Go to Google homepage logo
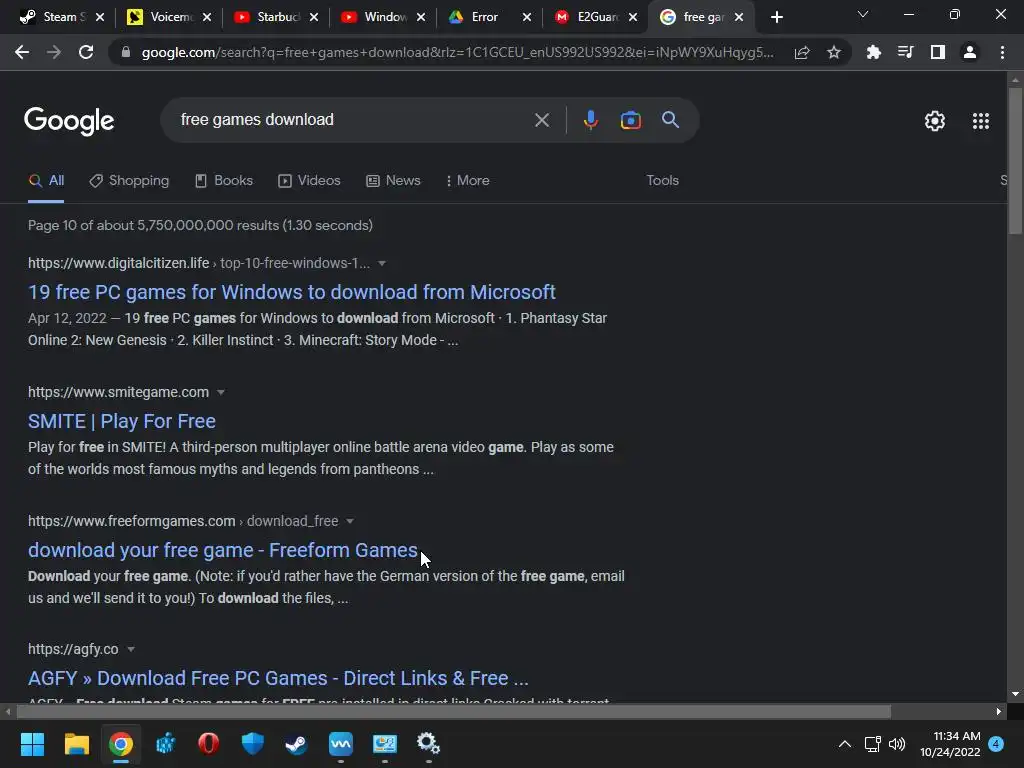Image resolution: width=1024 pixels, height=768 pixels. [x=69, y=121]
